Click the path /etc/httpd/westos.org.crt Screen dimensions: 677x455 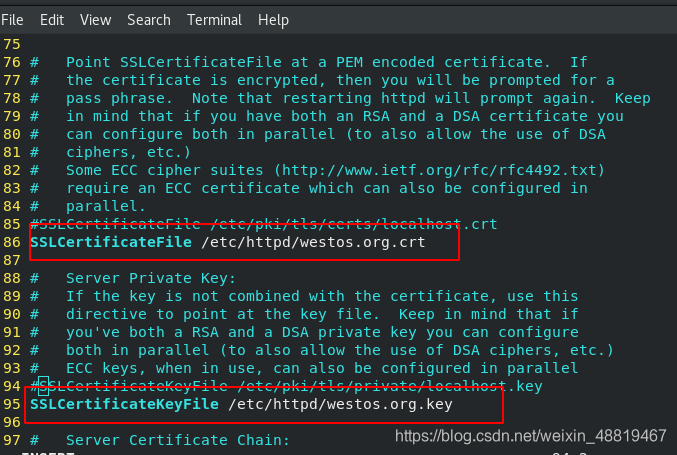(x=313, y=242)
